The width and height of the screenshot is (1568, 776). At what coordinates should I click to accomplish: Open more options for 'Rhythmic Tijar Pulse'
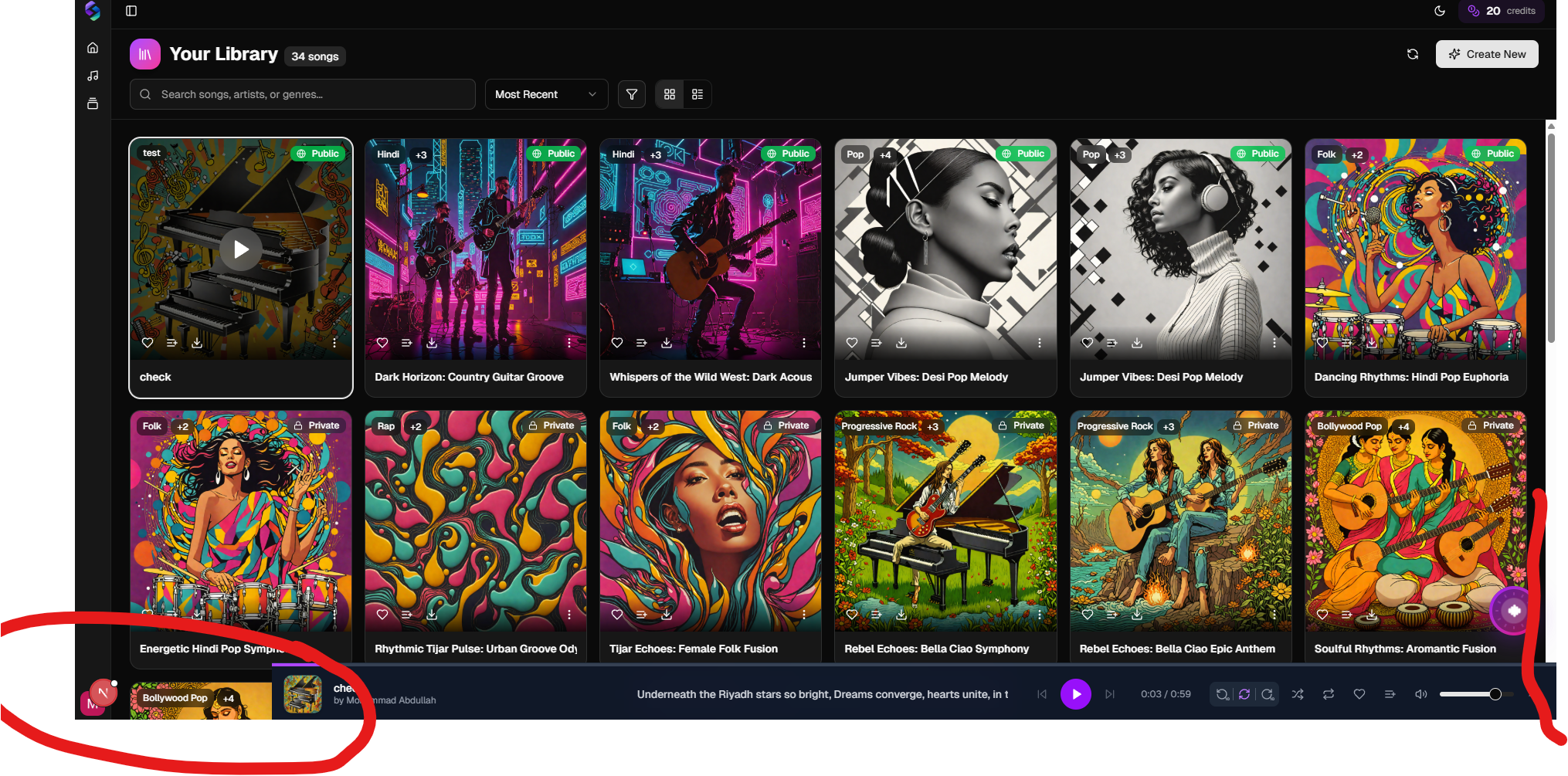click(569, 615)
